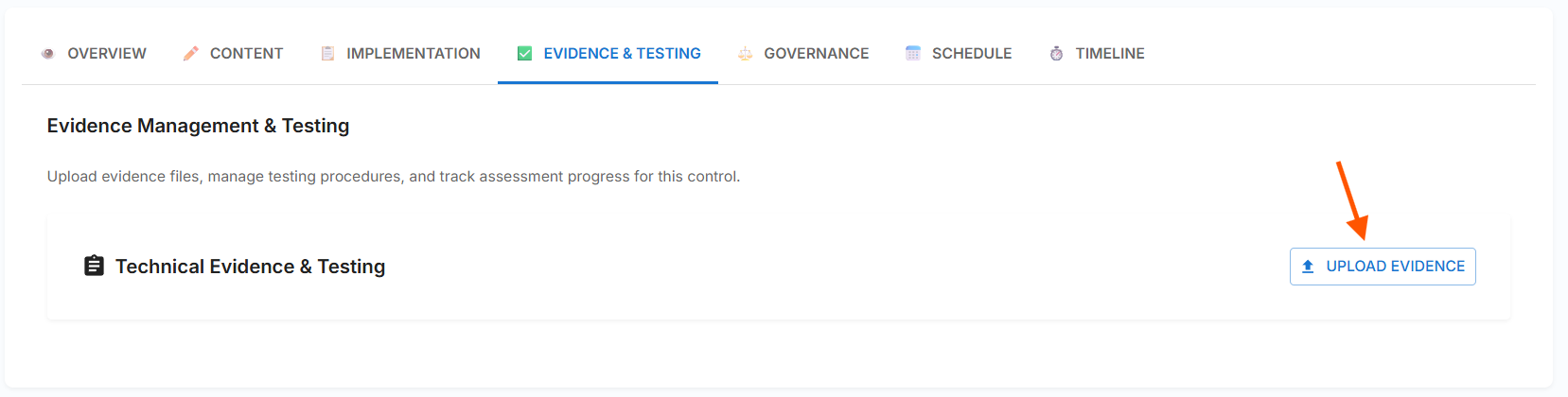The height and width of the screenshot is (397, 1568).
Task: View the Timeline tab
Action: pyautogui.click(x=1109, y=54)
